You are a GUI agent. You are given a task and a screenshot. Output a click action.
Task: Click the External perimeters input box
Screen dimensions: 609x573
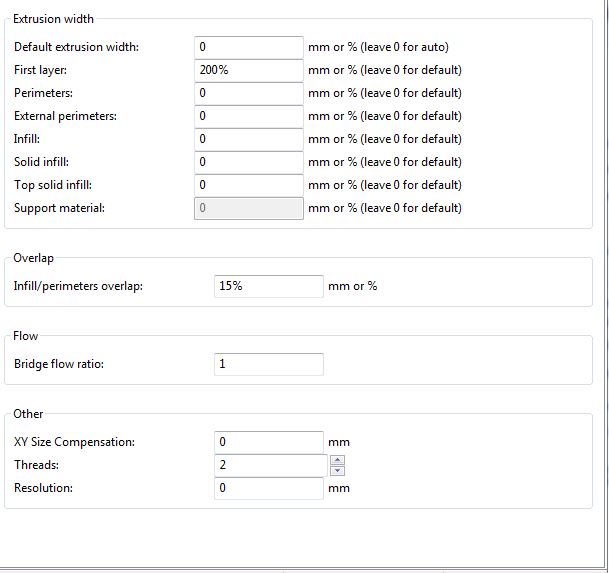[x=248, y=116]
